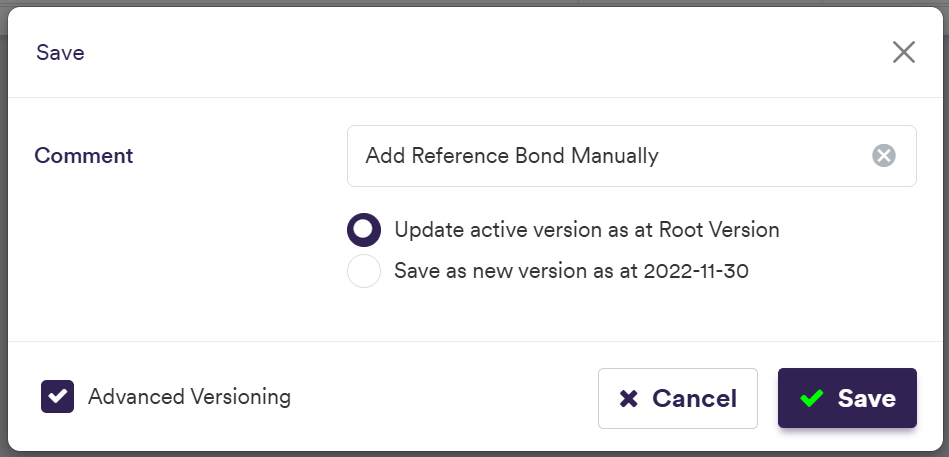
Task: Confirm with the Save button
Action: click(x=847, y=398)
